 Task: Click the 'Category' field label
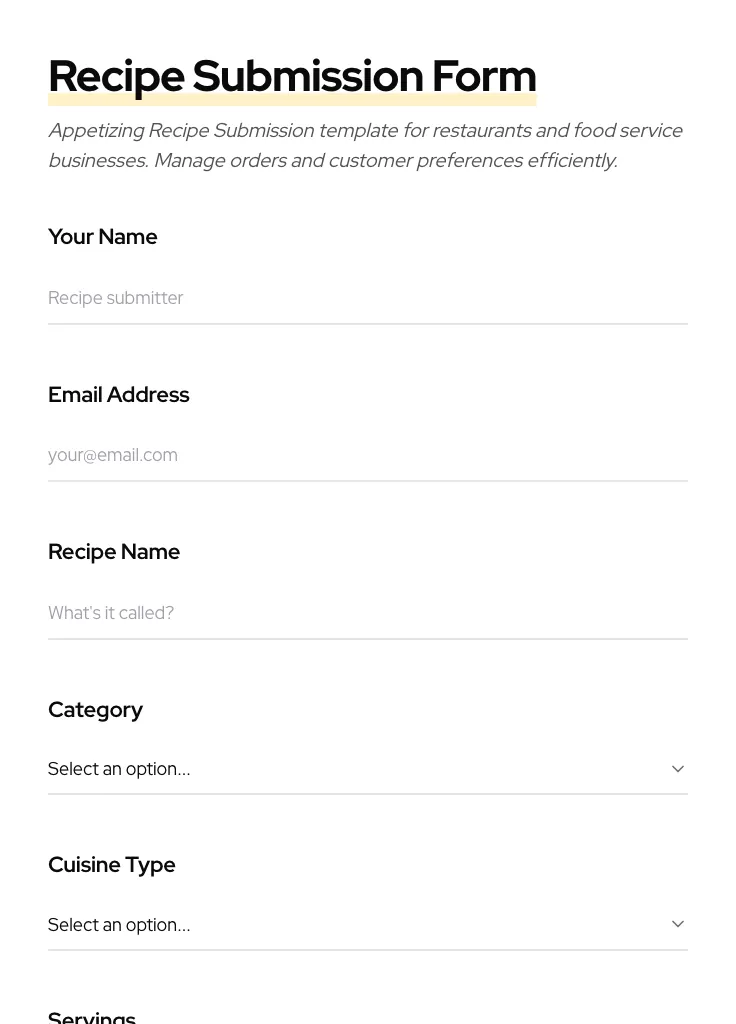95,710
